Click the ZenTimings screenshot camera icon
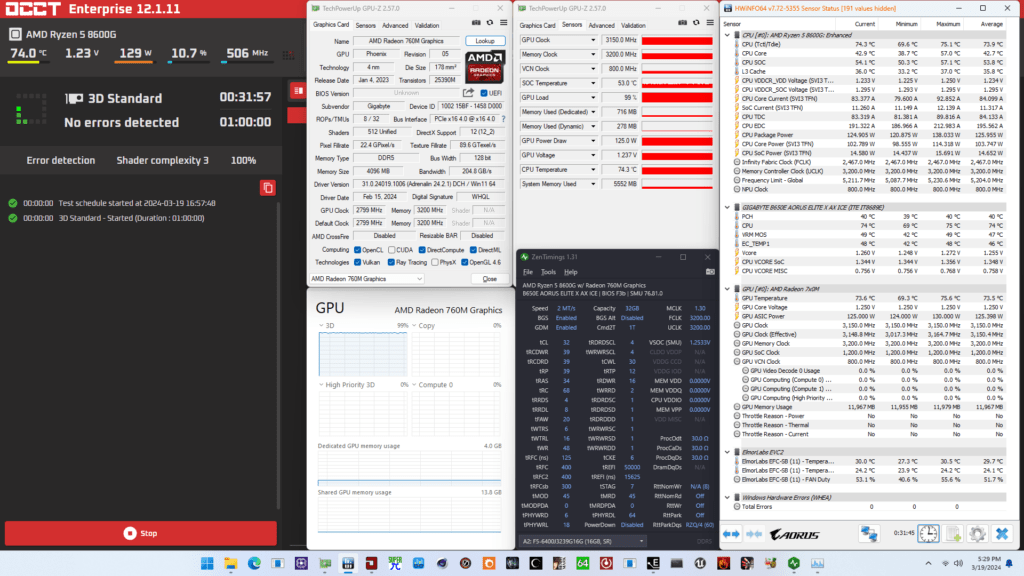The image size is (1024, 576). click(x=710, y=272)
